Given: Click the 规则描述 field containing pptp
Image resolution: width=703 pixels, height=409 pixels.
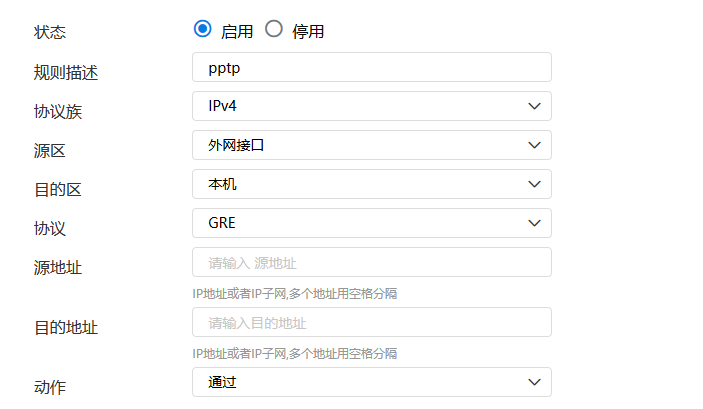Looking at the screenshot, I should 371,67.
